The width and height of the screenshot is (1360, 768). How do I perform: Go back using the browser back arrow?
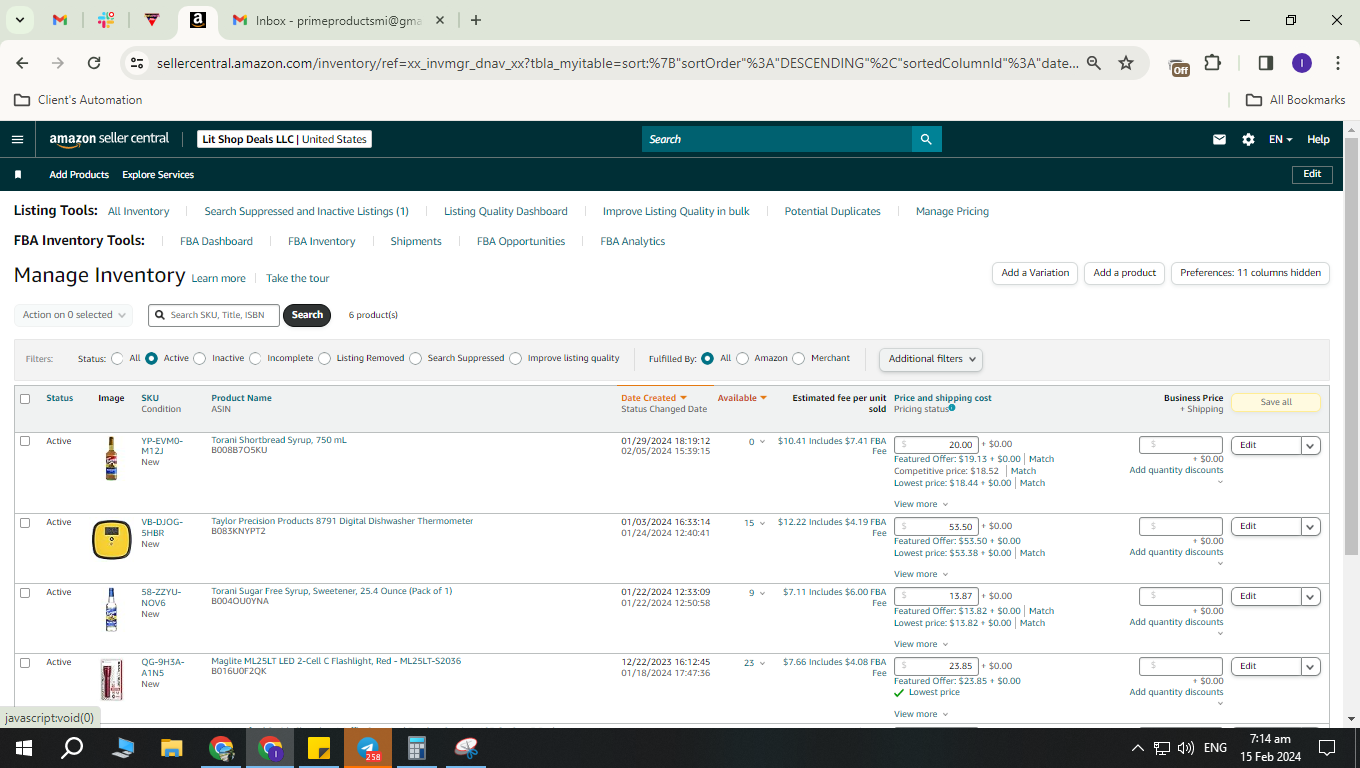(x=22, y=63)
